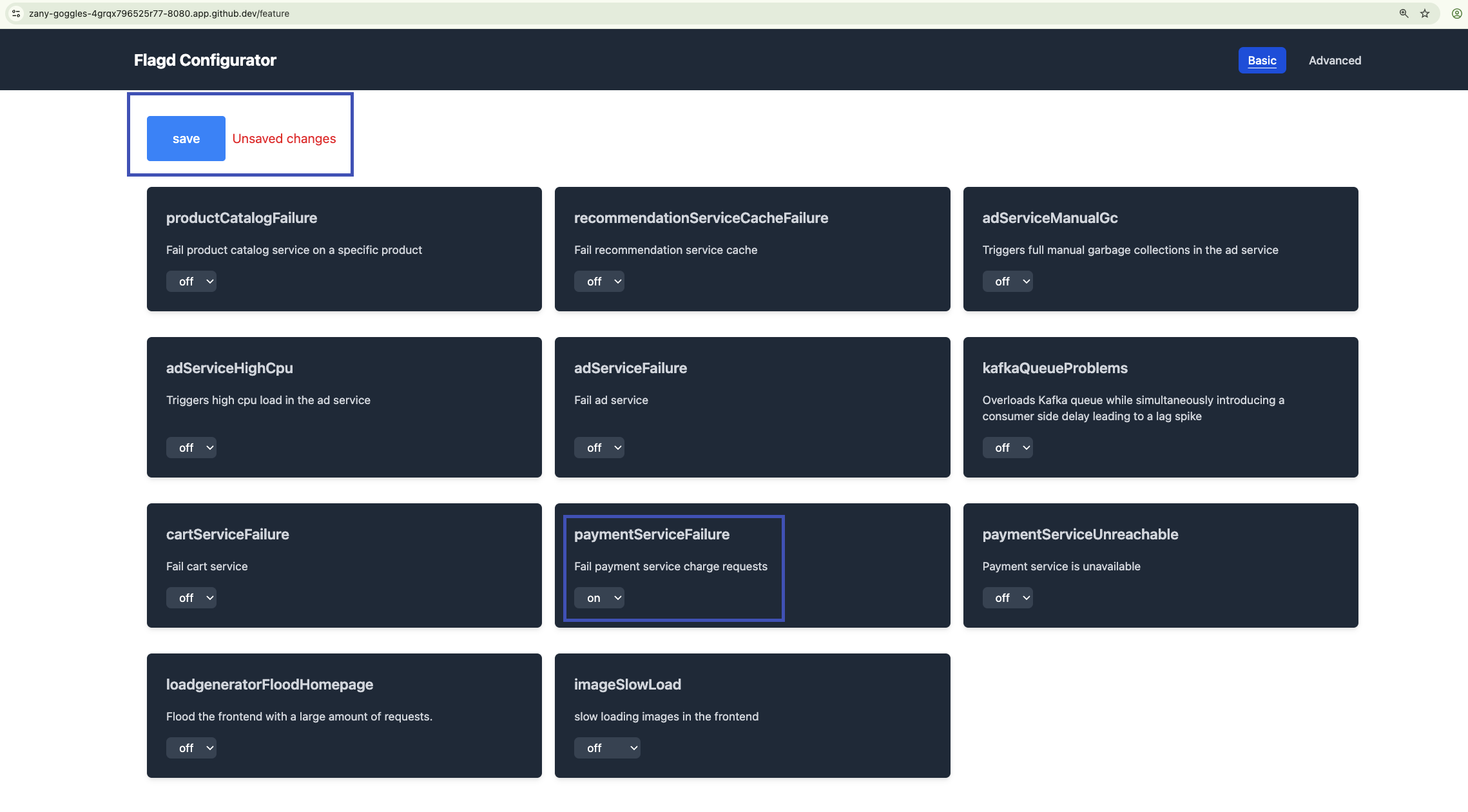Click the imageSlowLoad heading
The height and width of the screenshot is (812, 1468).
click(628, 684)
